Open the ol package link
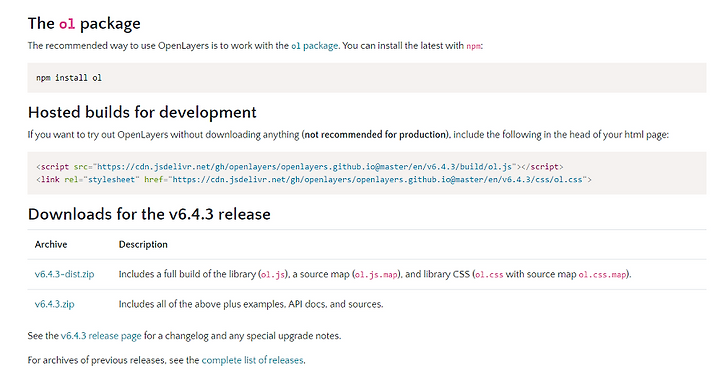 315,46
